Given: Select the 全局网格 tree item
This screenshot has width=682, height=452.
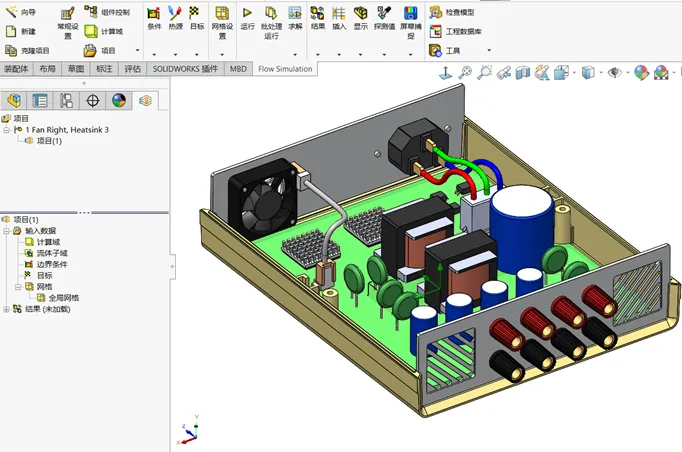Looking at the screenshot, I should pos(63,298).
